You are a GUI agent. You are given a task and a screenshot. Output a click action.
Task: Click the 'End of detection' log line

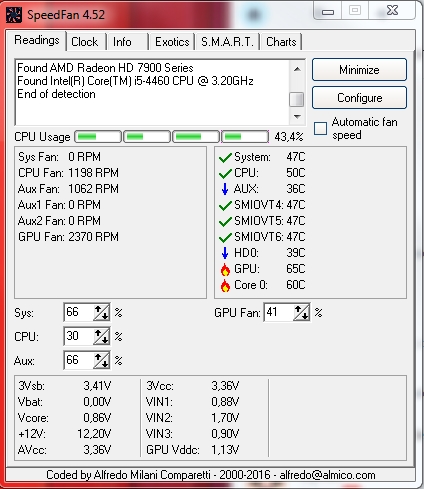pyautogui.click(x=56, y=94)
